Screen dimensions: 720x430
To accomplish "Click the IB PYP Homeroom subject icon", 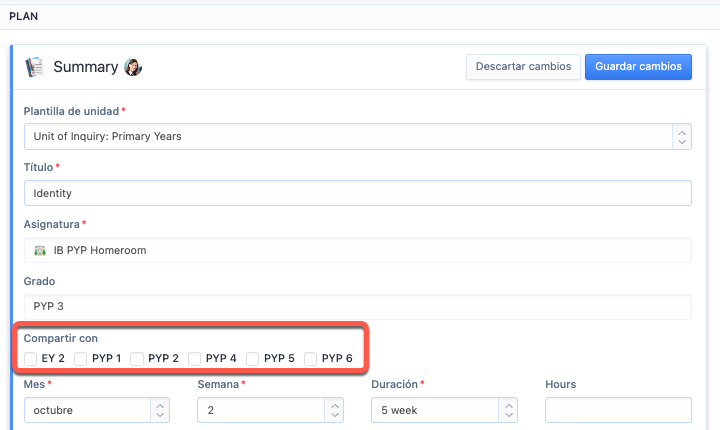I will point(40,250).
